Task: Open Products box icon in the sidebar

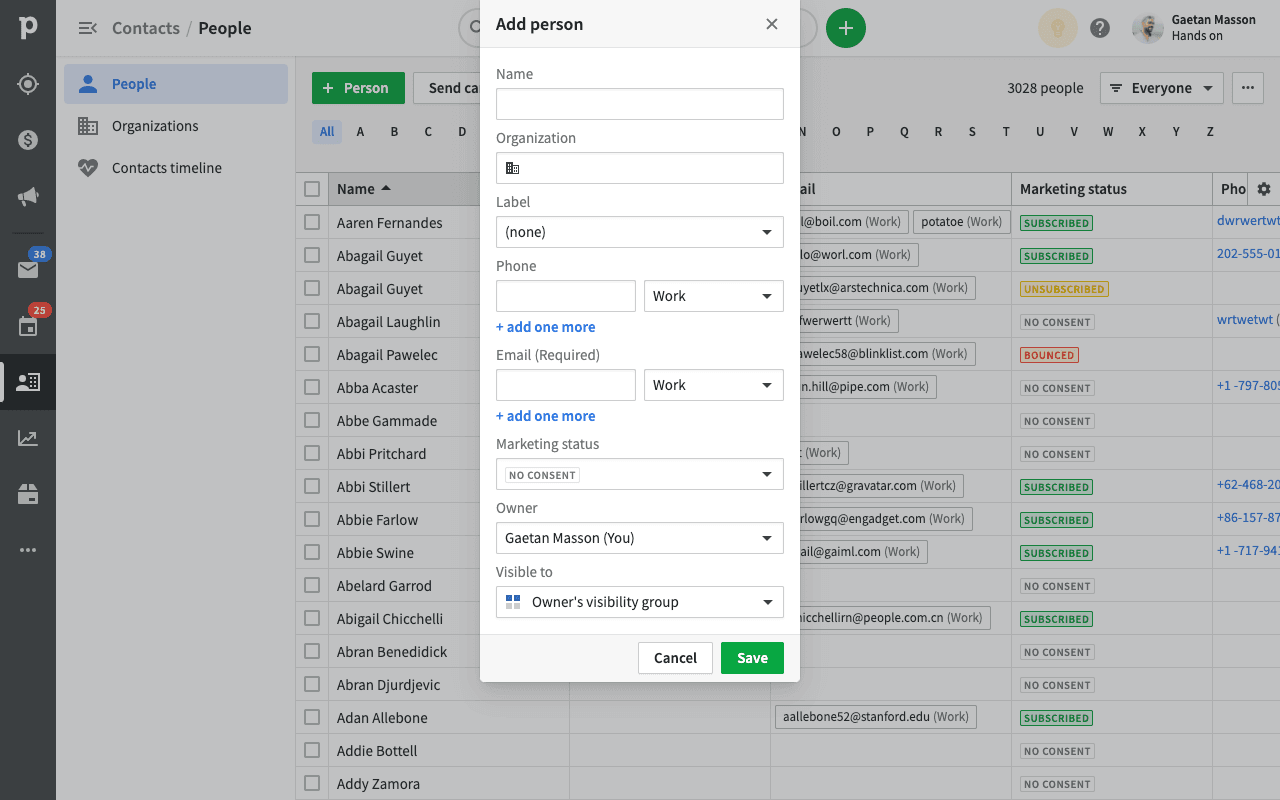Action: [28, 494]
